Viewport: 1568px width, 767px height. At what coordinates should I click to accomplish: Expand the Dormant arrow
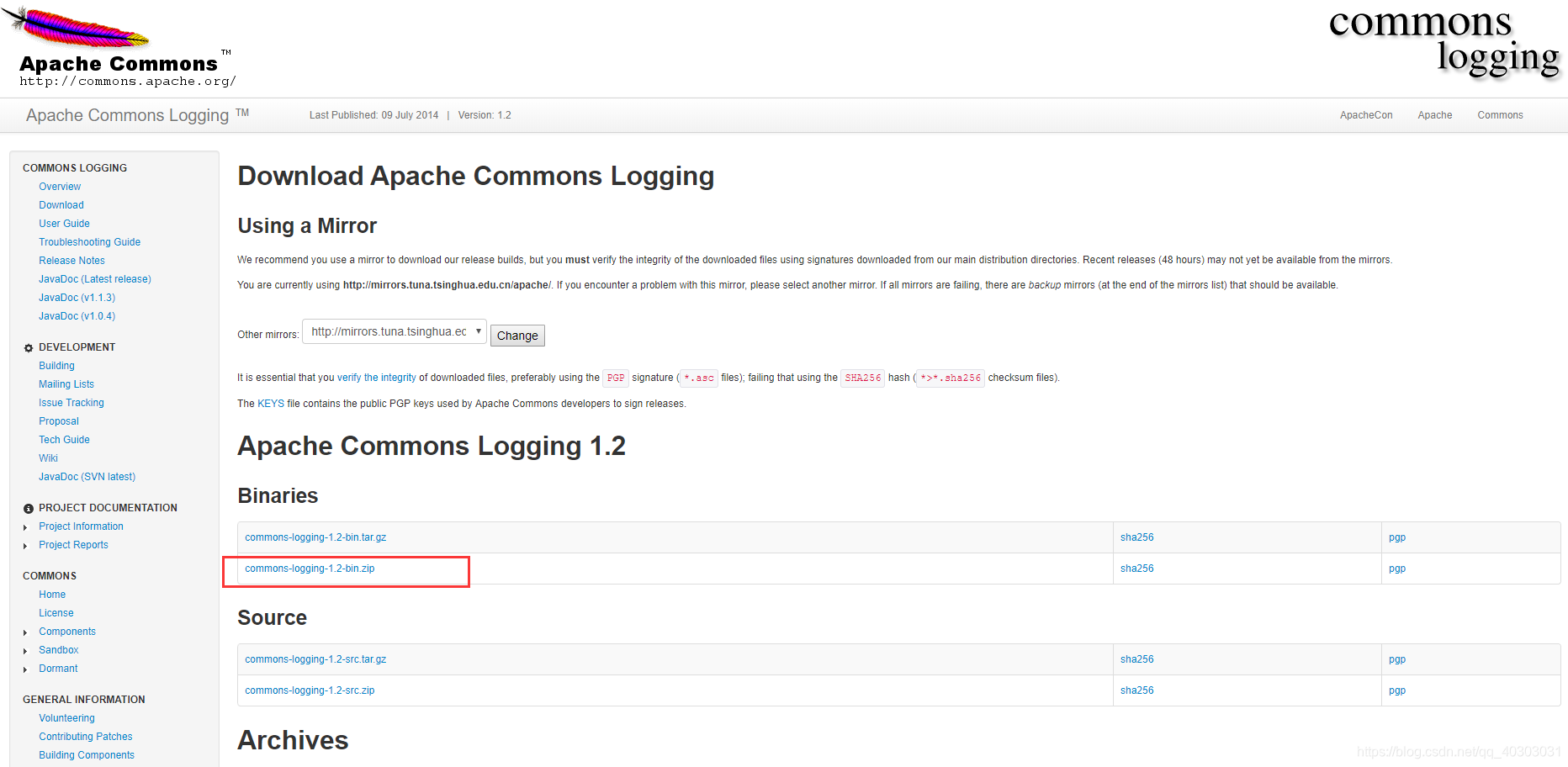[25, 669]
